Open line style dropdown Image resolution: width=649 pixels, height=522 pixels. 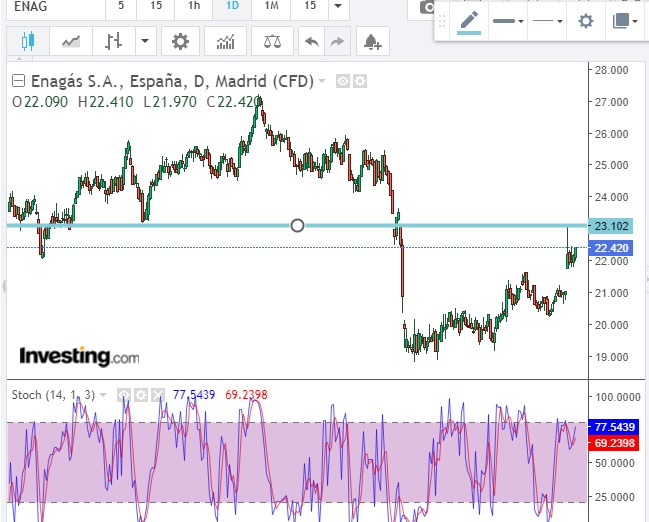pyautogui.click(x=547, y=21)
